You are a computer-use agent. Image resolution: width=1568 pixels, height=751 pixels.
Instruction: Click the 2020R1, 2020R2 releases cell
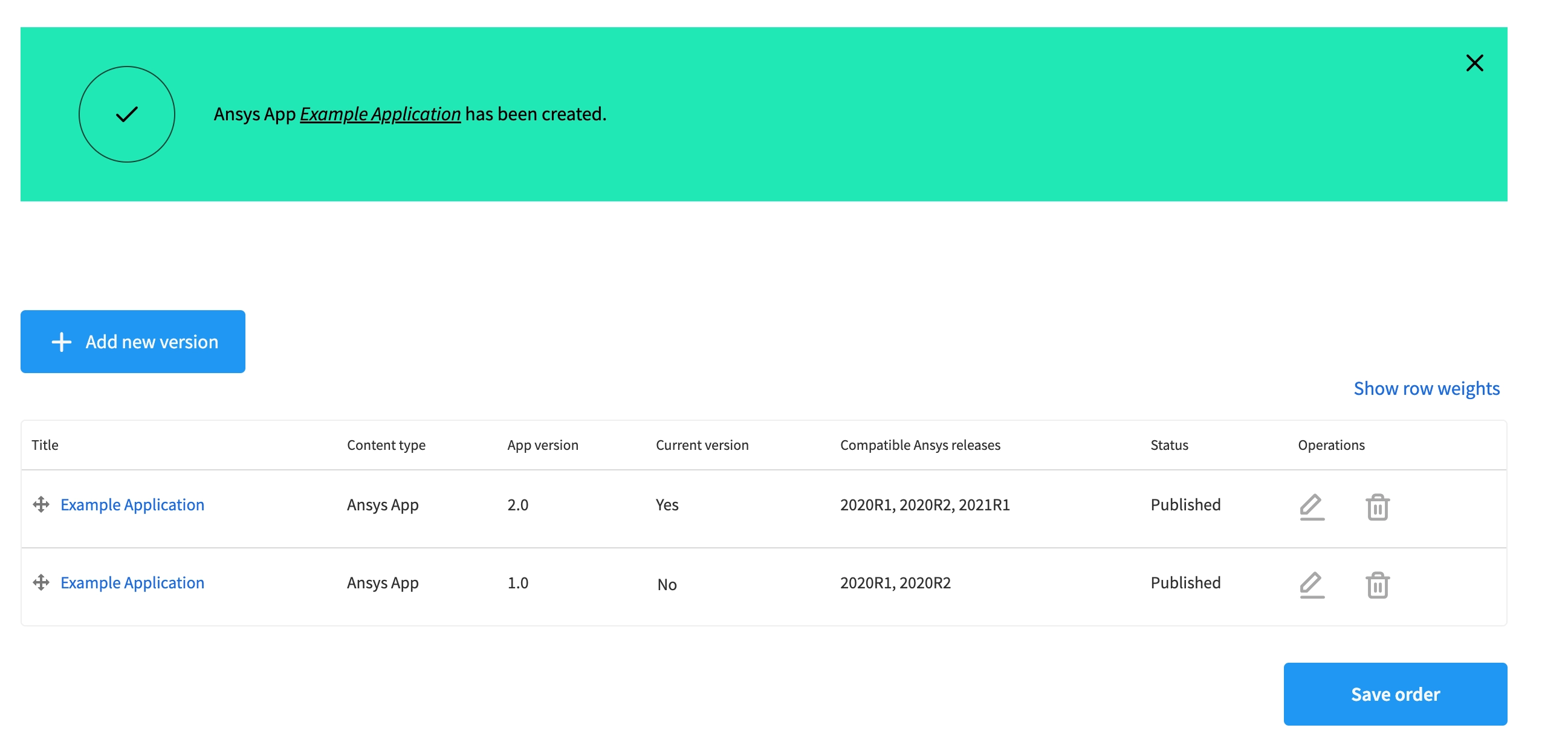click(x=895, y=582)
